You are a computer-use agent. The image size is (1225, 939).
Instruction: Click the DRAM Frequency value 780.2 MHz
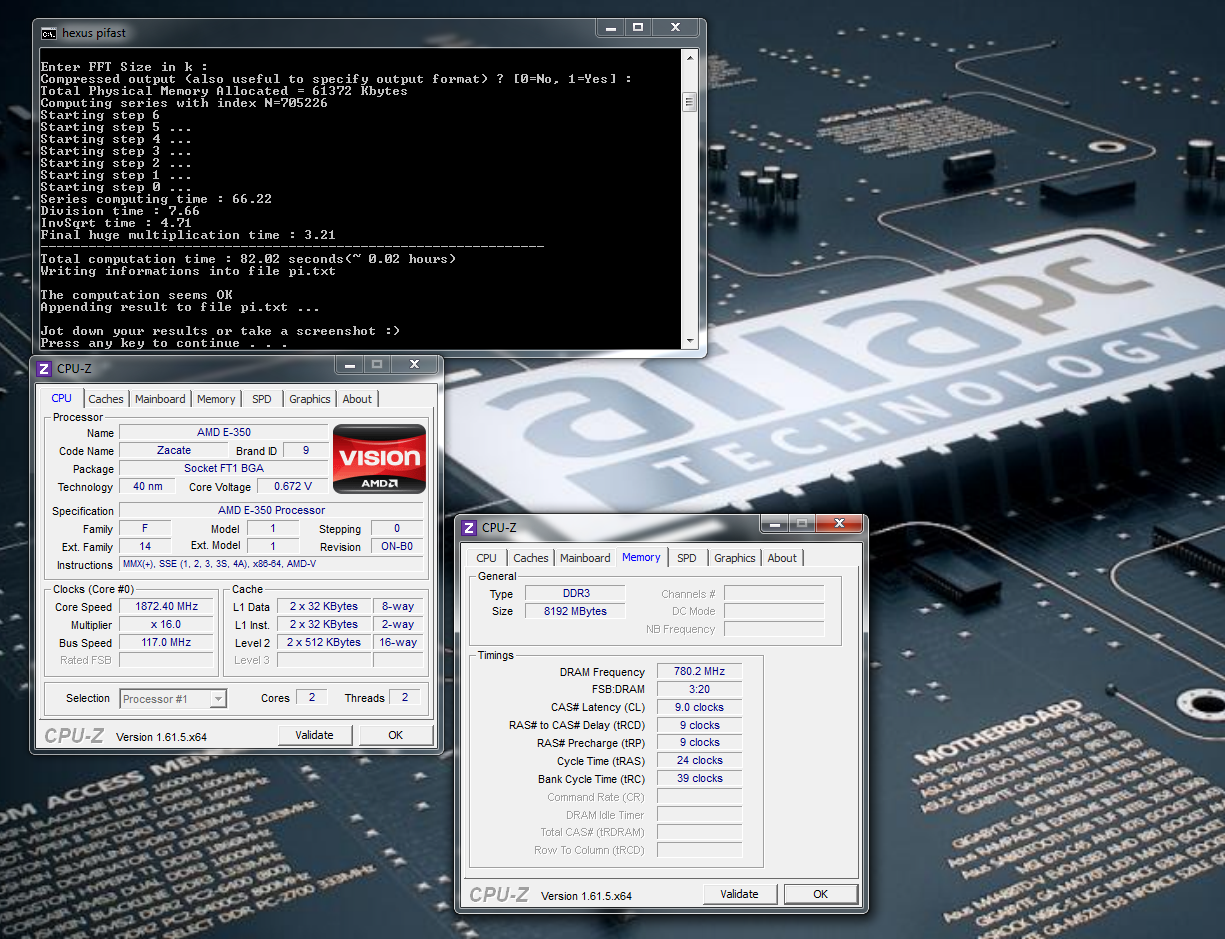pyautogui.click(x=699, y=671)
